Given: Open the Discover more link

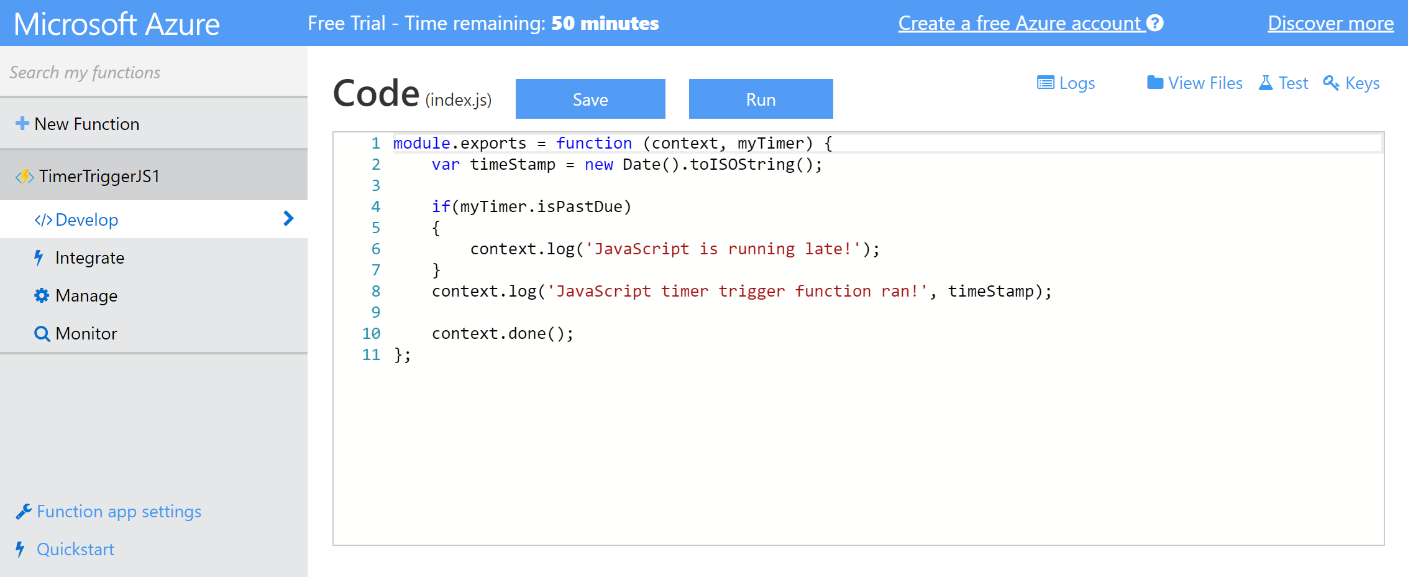Looking at the screenshot, I should pyautogui.click(x=1330, y=23).
